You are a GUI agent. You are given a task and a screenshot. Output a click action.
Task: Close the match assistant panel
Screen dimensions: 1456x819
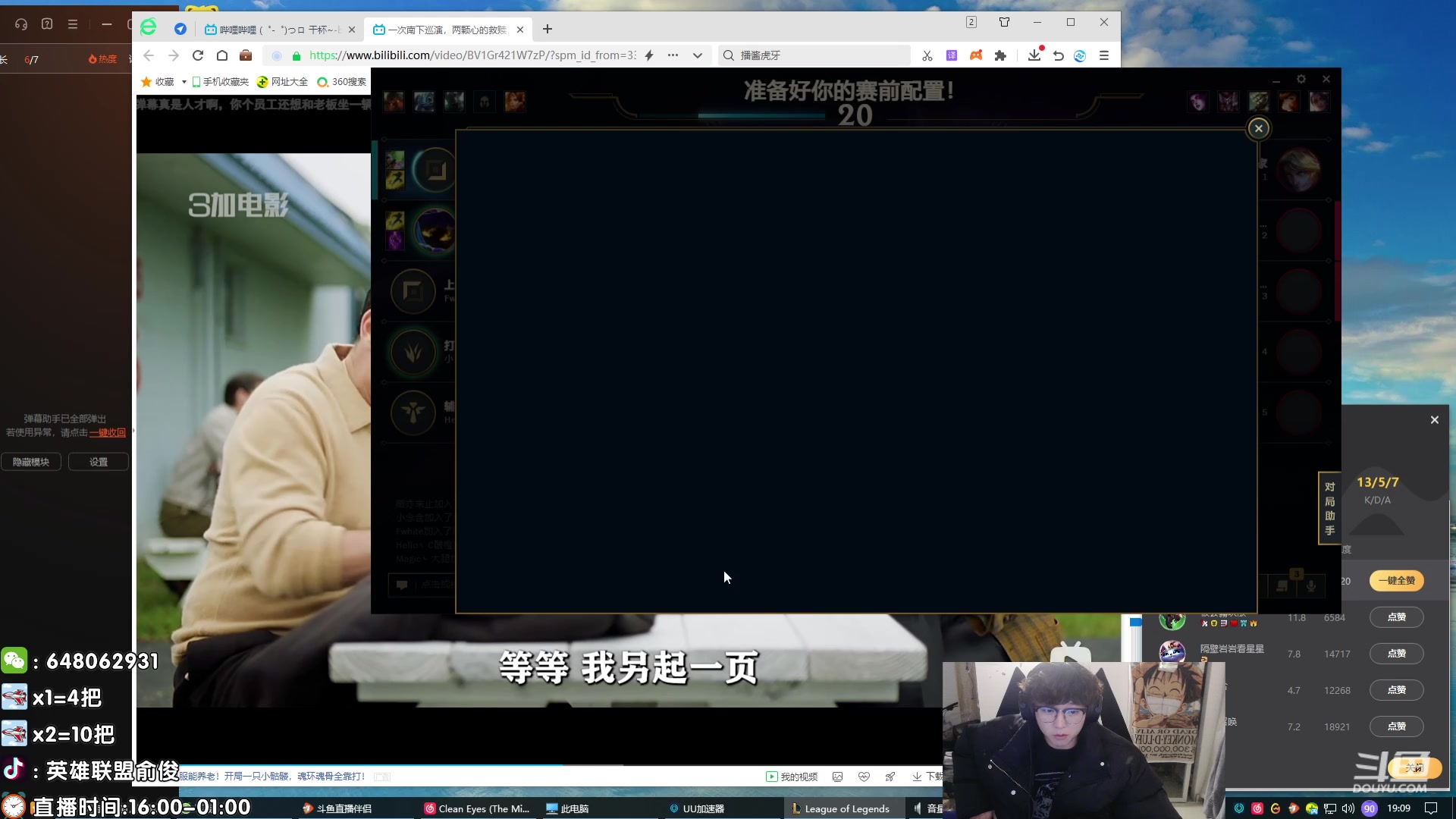[1435, 420]
